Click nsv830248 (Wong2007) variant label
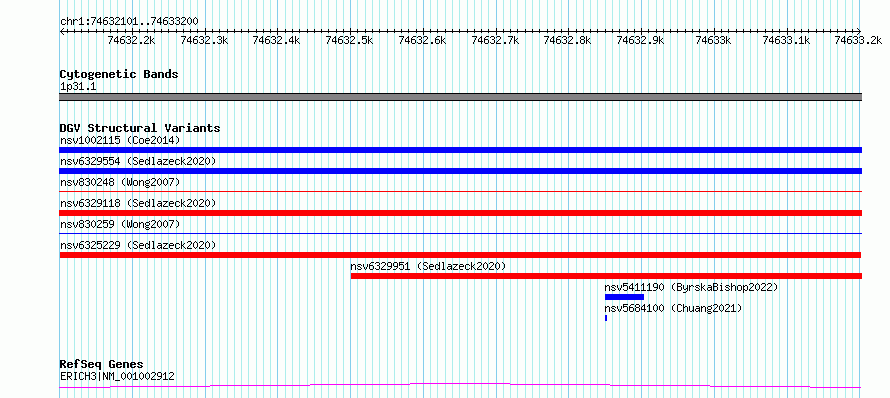890x398 pixels. click(120, 182)
